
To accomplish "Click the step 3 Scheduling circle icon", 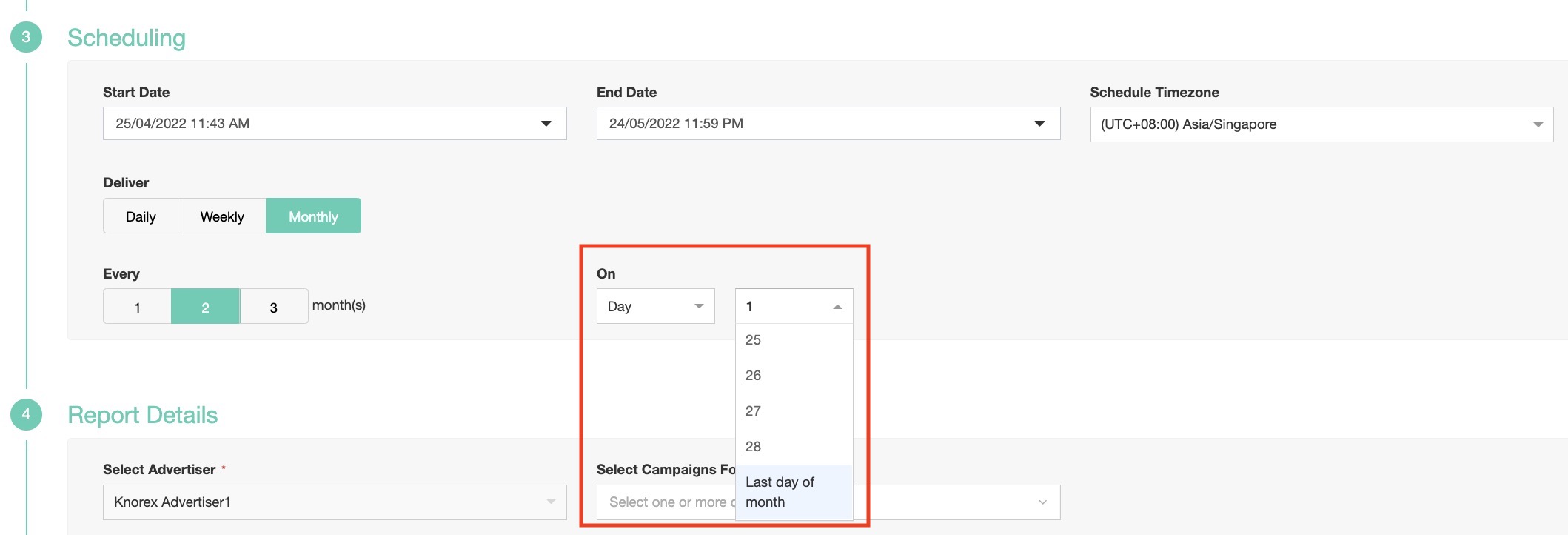I will pos(26,37).
